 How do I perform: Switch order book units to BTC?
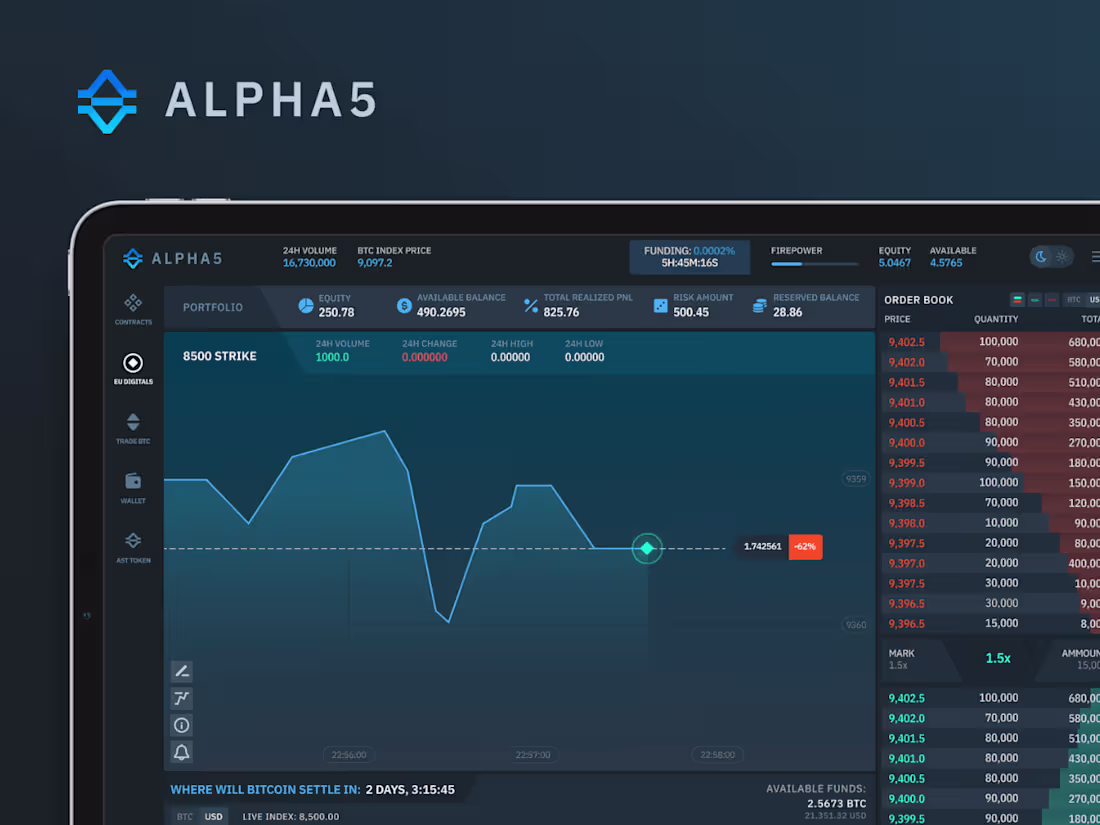coord(1073,300)
